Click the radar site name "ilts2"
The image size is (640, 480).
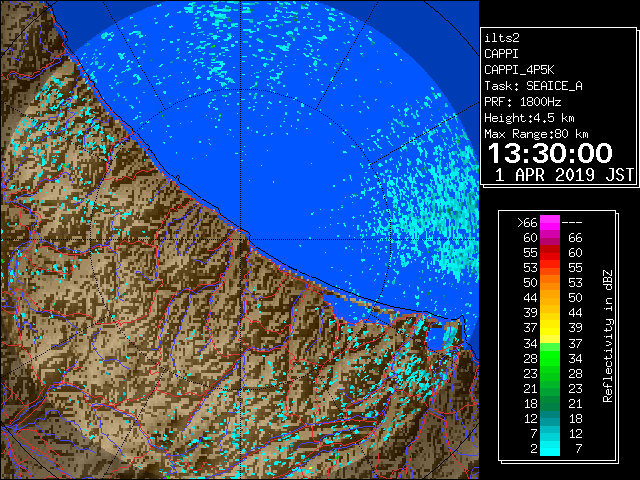502,38
